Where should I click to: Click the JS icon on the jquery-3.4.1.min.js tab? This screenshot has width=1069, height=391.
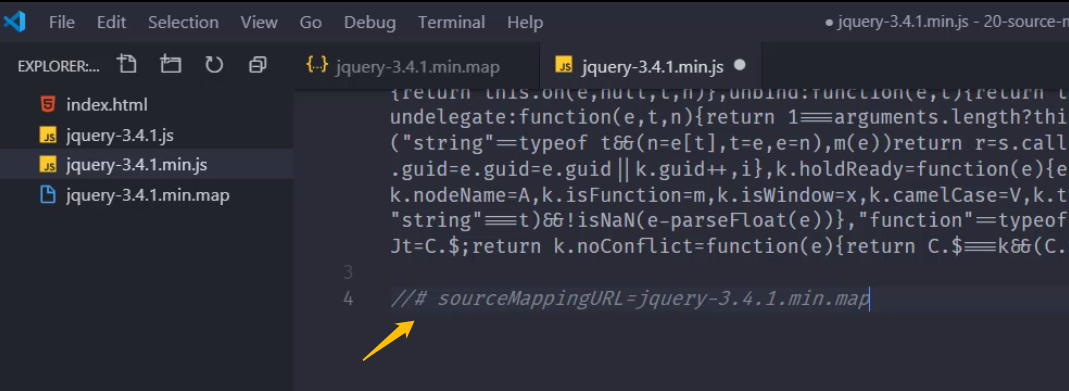pos(564,66)
